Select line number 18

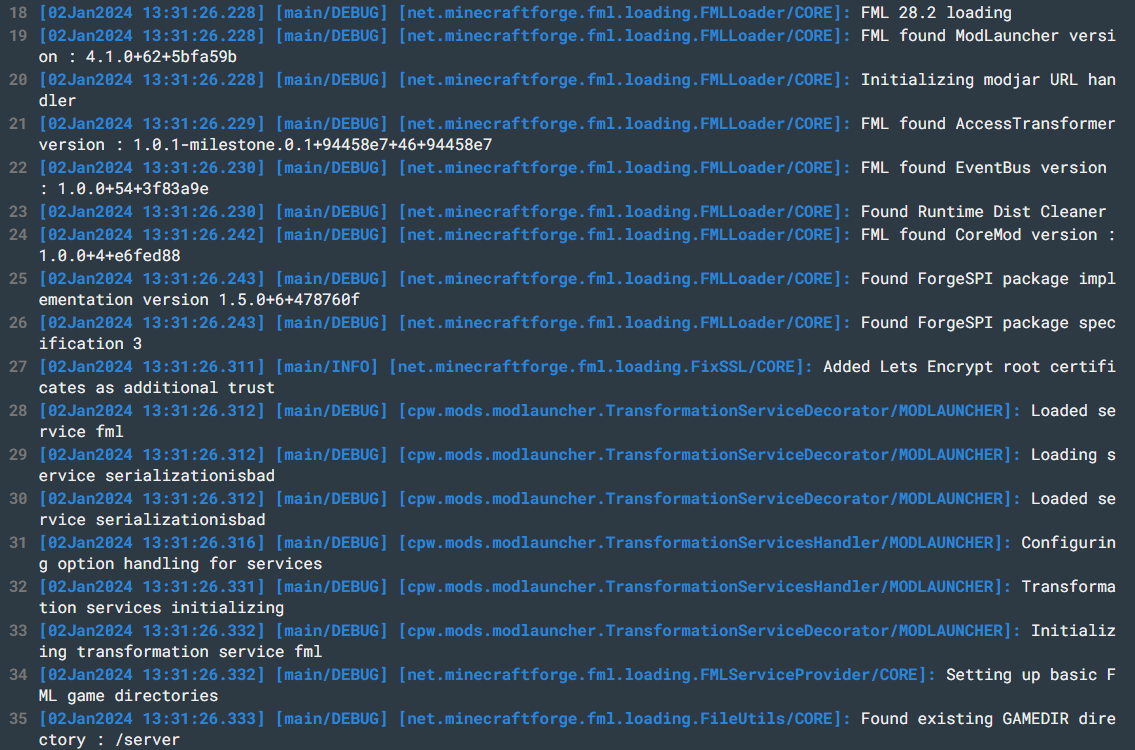(x=18, y=12)
